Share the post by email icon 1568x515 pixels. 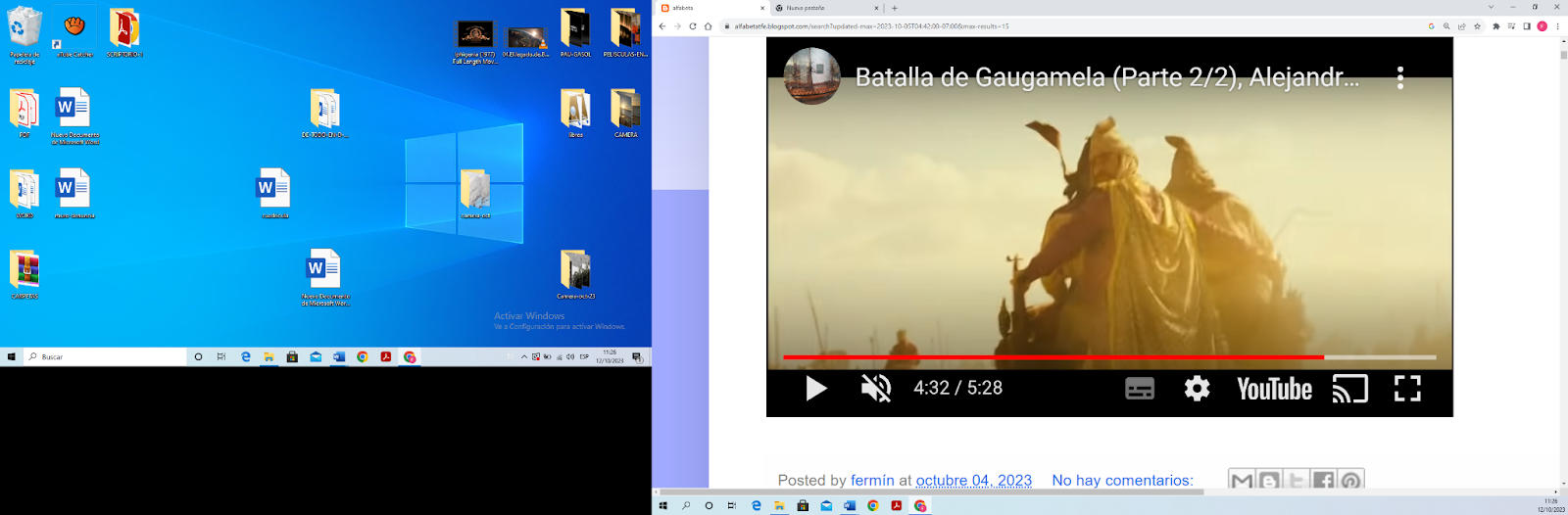1242,480
